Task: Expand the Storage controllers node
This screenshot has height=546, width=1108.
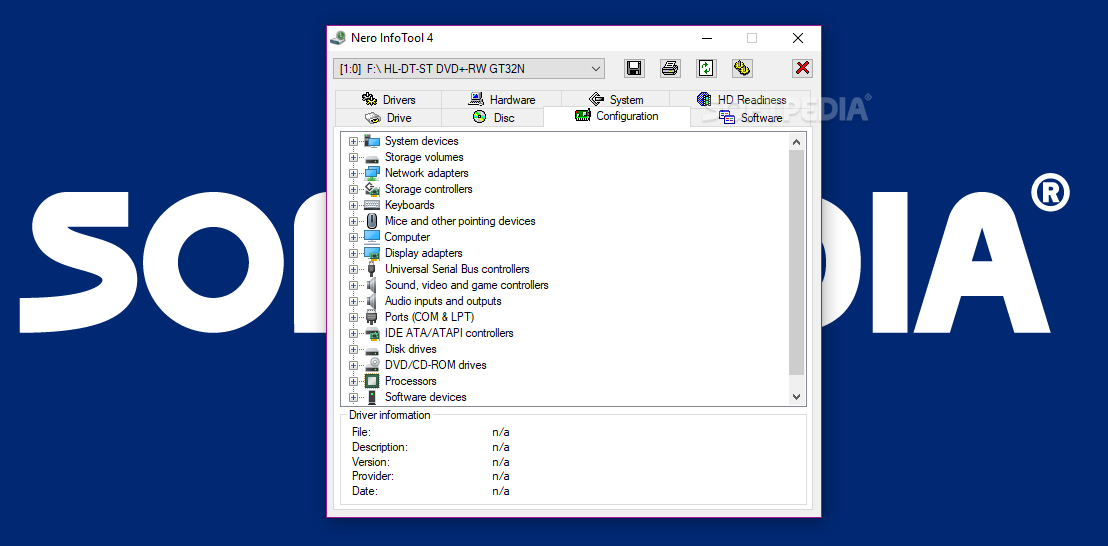Action: point(353,189)
